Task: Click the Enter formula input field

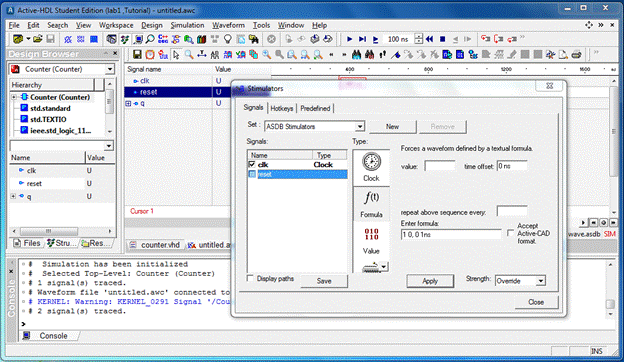Action: click(451, 234)
